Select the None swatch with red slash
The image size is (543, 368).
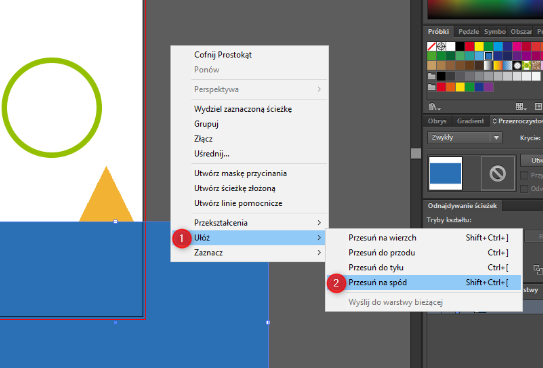(431, 46)
